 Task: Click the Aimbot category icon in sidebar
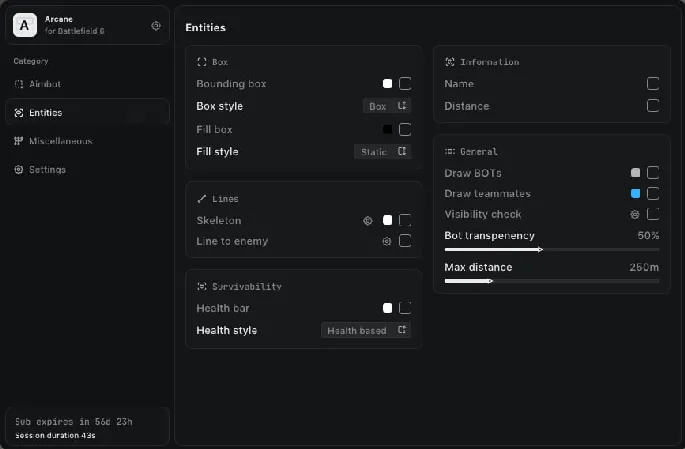[18, 84]
